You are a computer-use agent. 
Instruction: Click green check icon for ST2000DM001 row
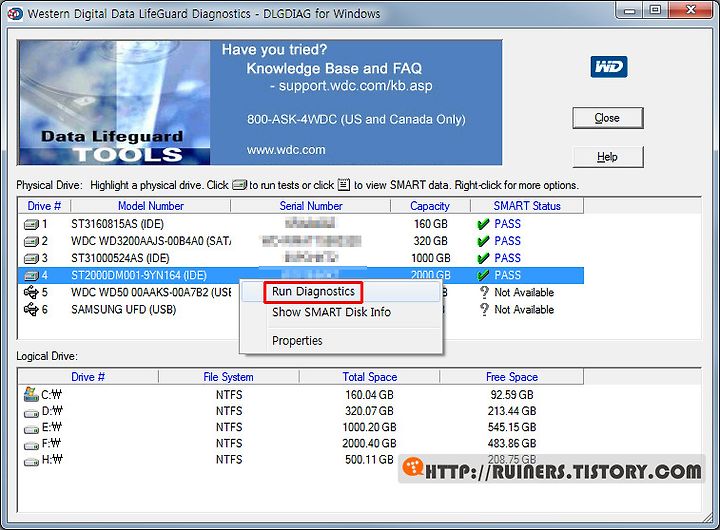(483, 275)
